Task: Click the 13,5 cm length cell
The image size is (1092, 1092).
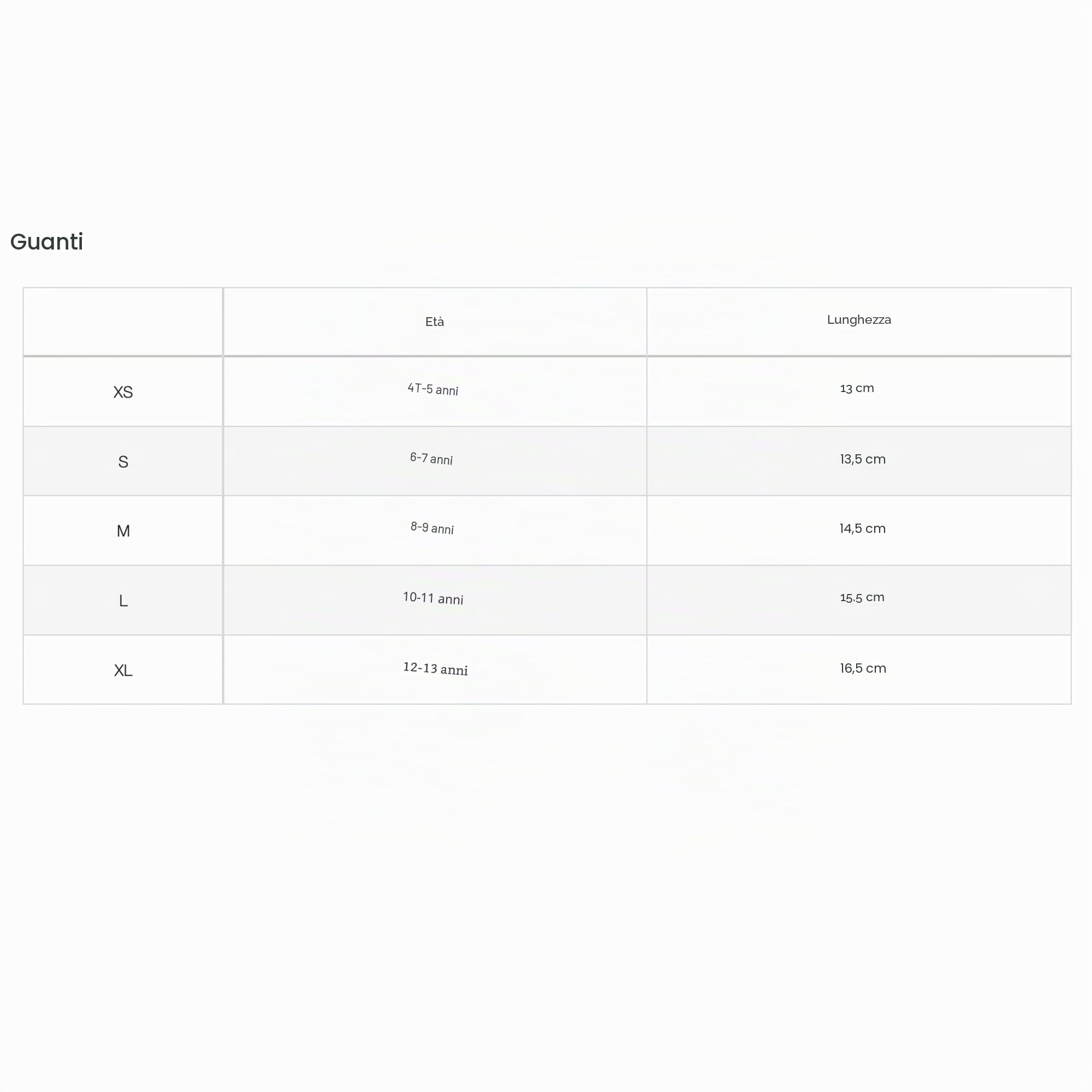Action: tap(863, 459)
